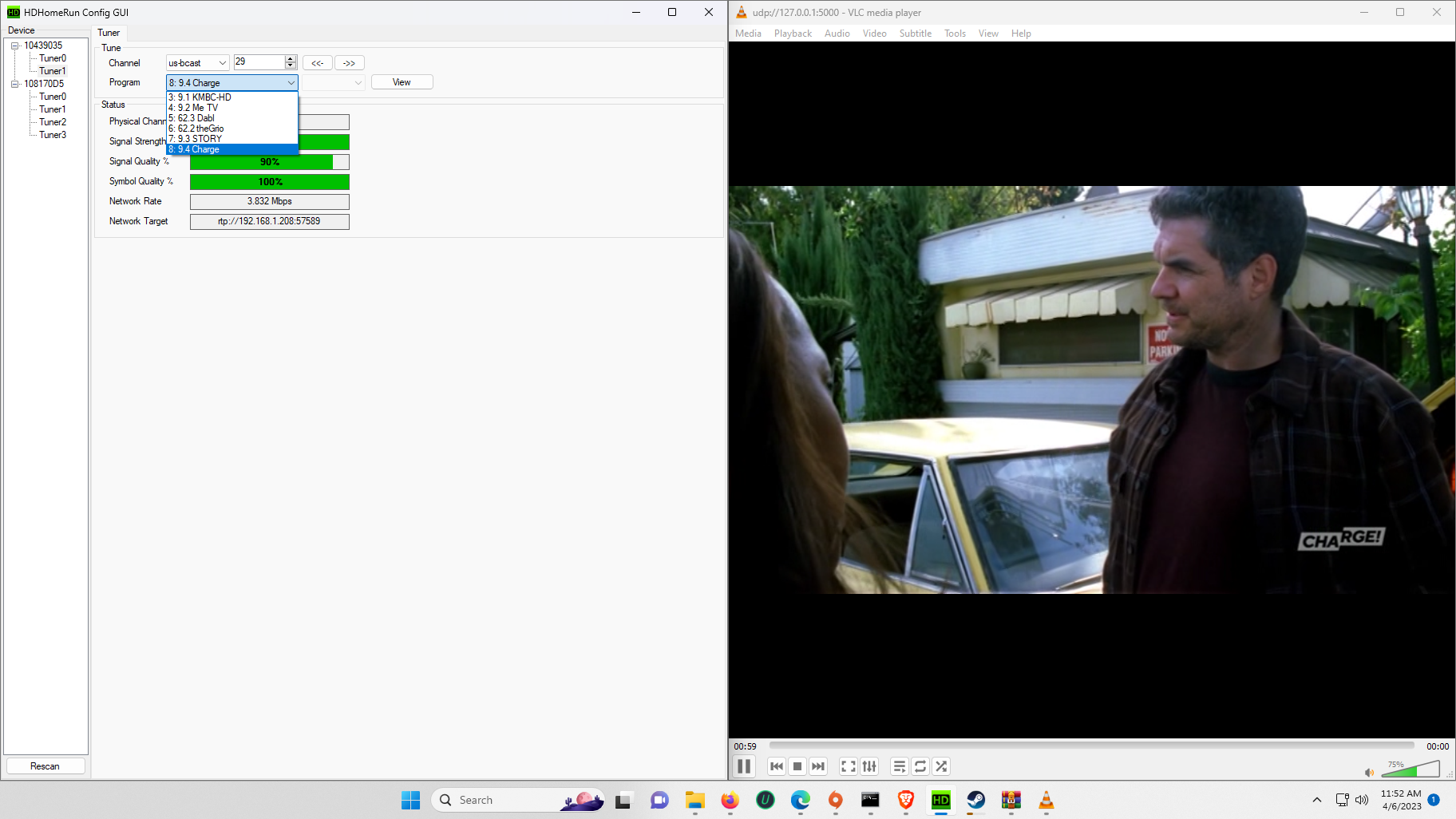
Task: Select program 6: 62.2 theGrio
Action: pyautogui.click(x=231, y=129)
